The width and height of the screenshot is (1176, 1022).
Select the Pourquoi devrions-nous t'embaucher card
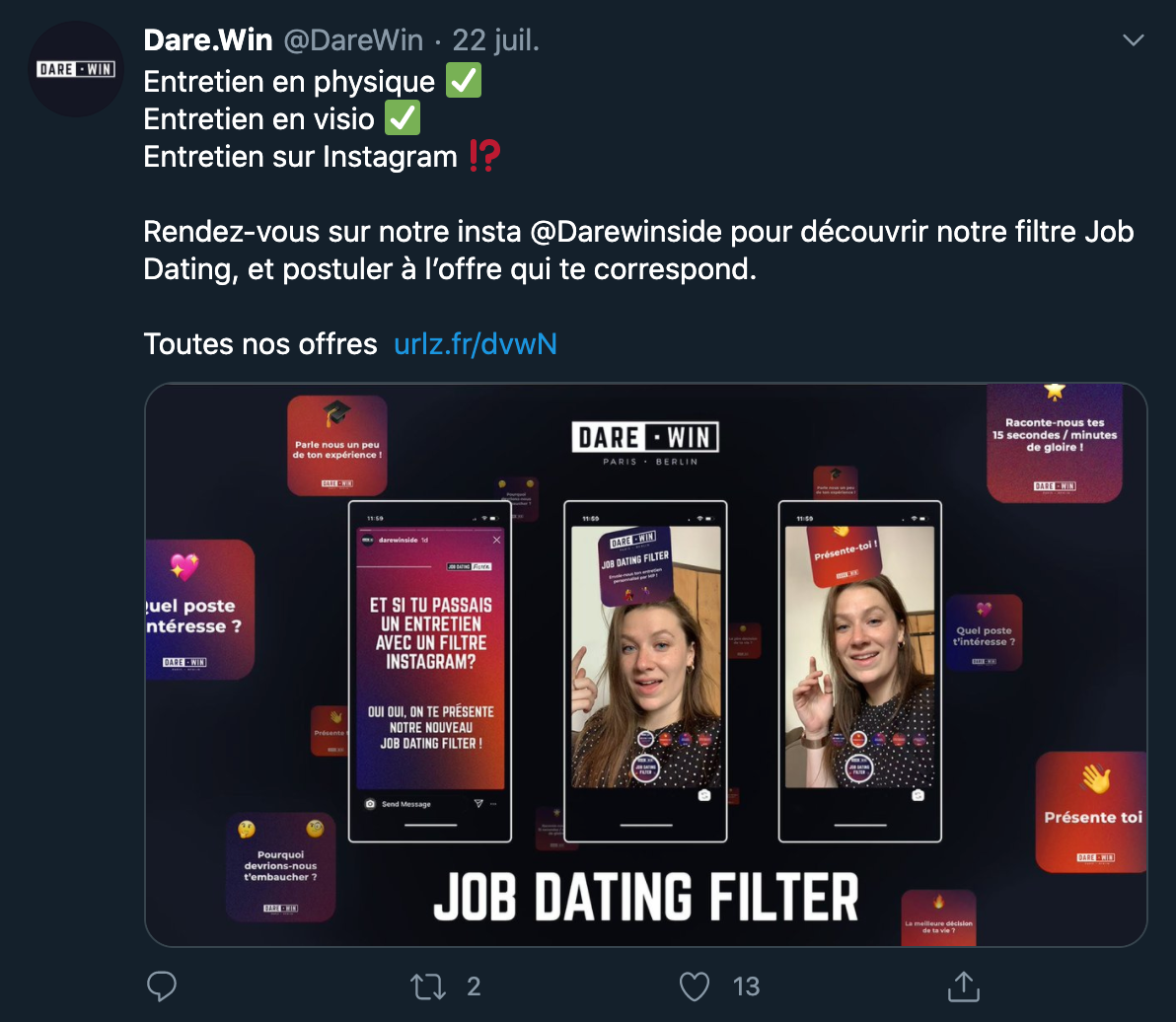pos(281,867)
